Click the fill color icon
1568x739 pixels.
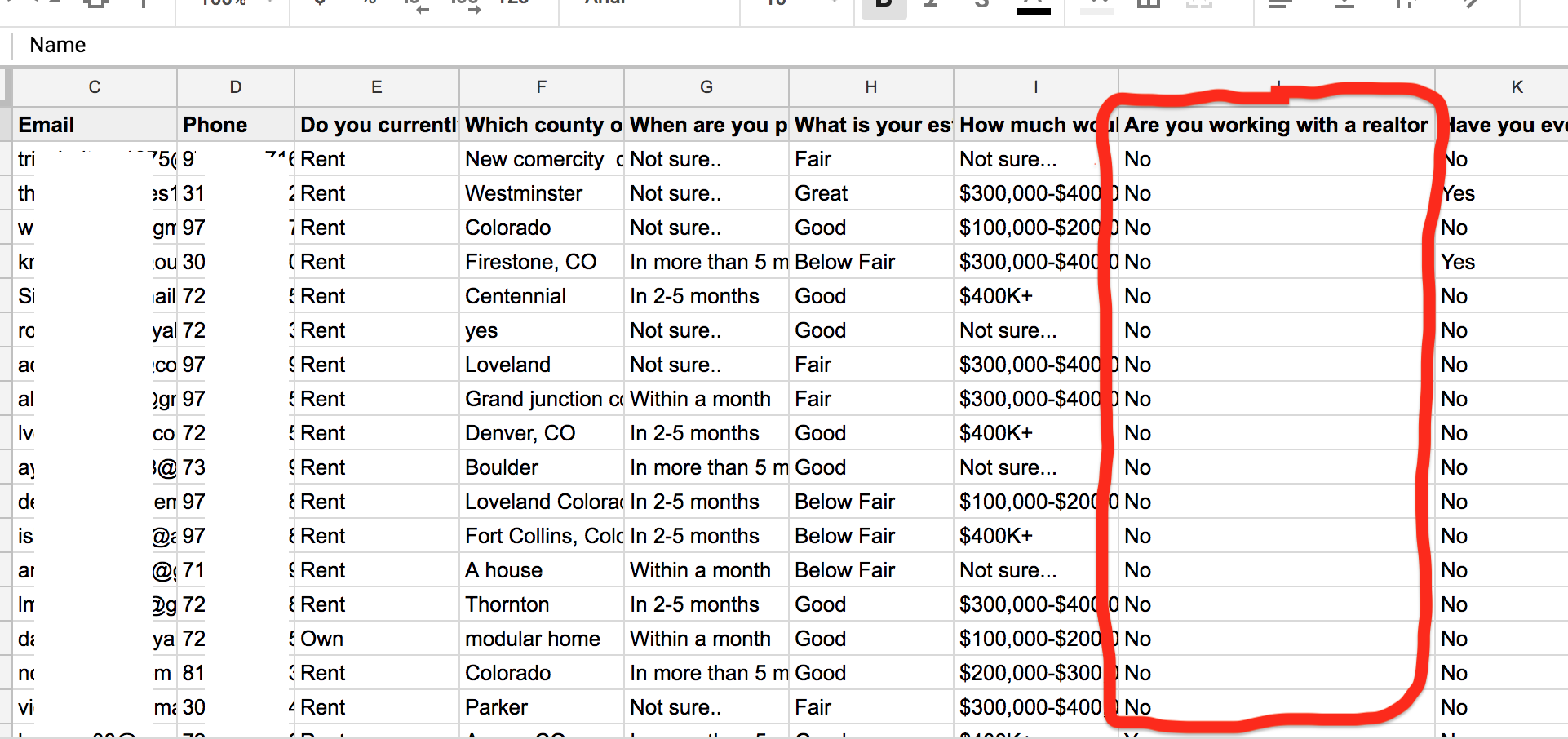tap(1097, 5)
